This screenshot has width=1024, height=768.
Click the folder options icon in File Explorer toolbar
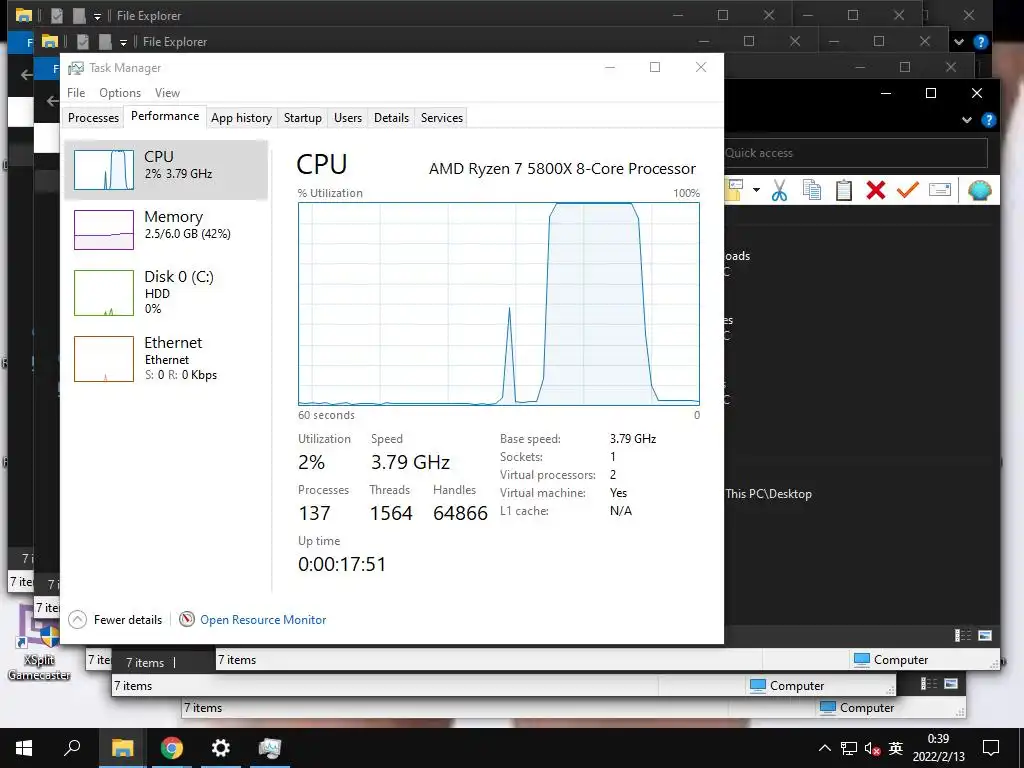735,190
